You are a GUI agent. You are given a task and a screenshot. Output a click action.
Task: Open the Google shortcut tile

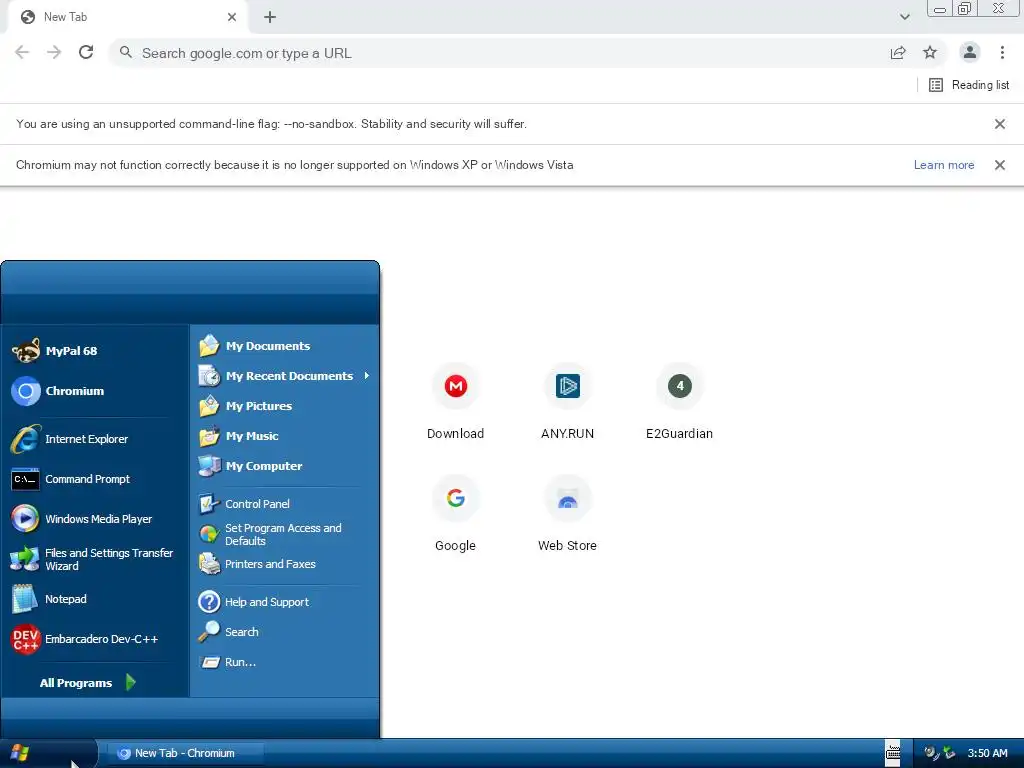point(455,513)
